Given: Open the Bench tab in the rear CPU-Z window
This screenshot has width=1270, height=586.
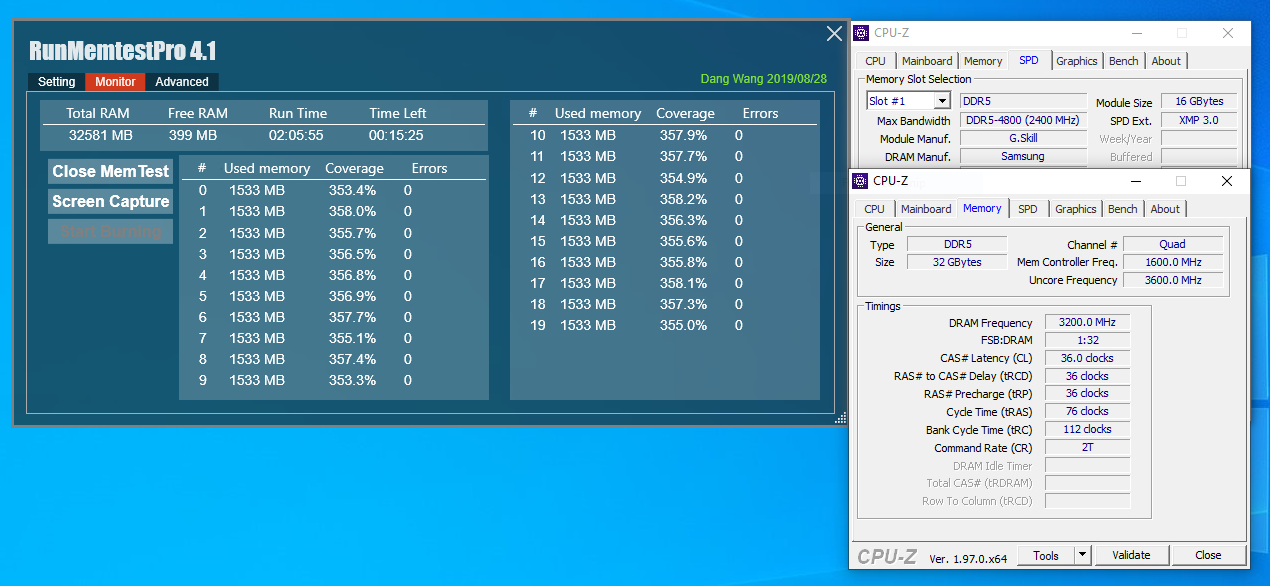Looking at the screenshot, I should pos(1124,61).
